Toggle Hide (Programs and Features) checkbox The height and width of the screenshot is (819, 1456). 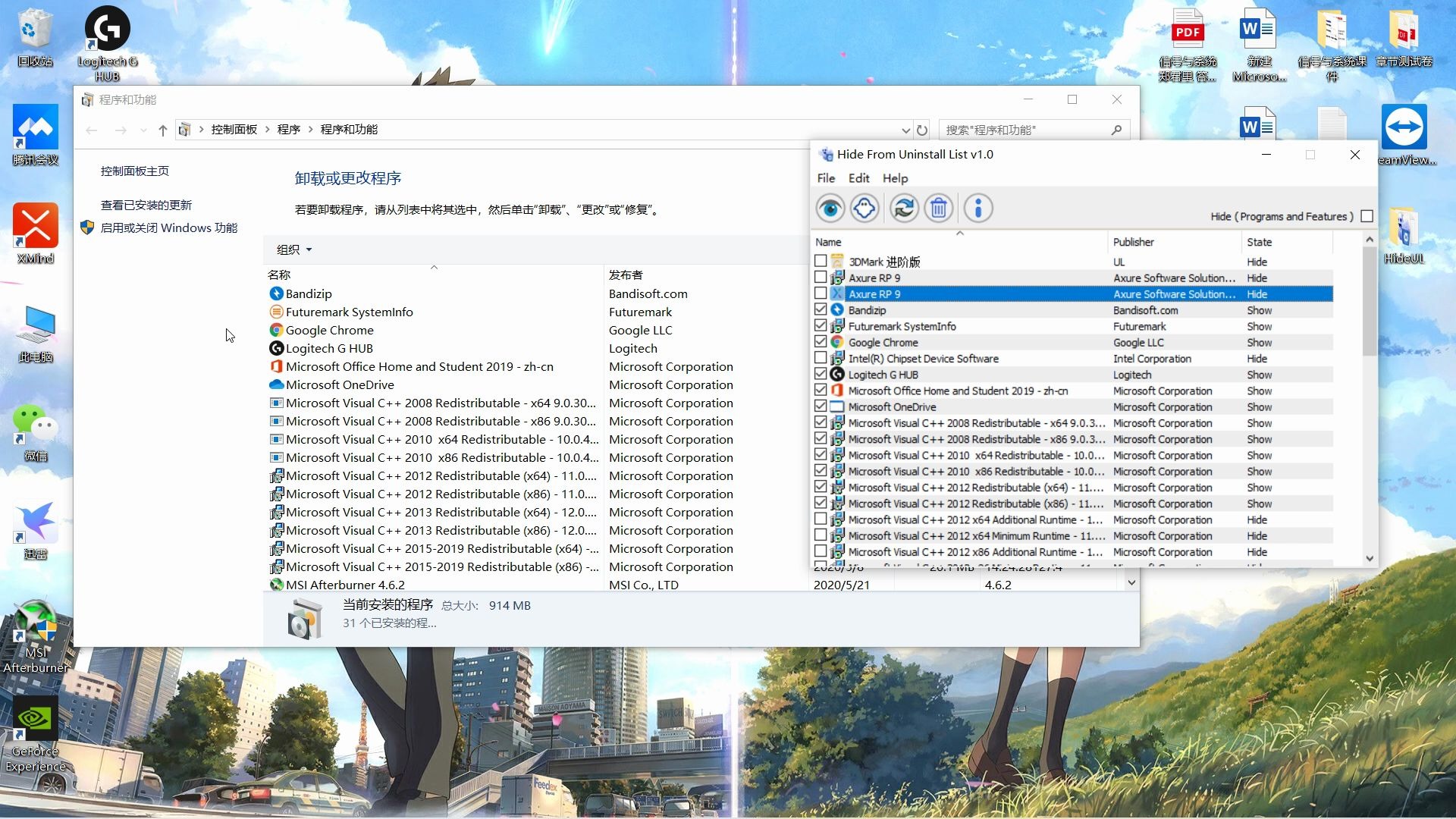tap(1367, 216)
